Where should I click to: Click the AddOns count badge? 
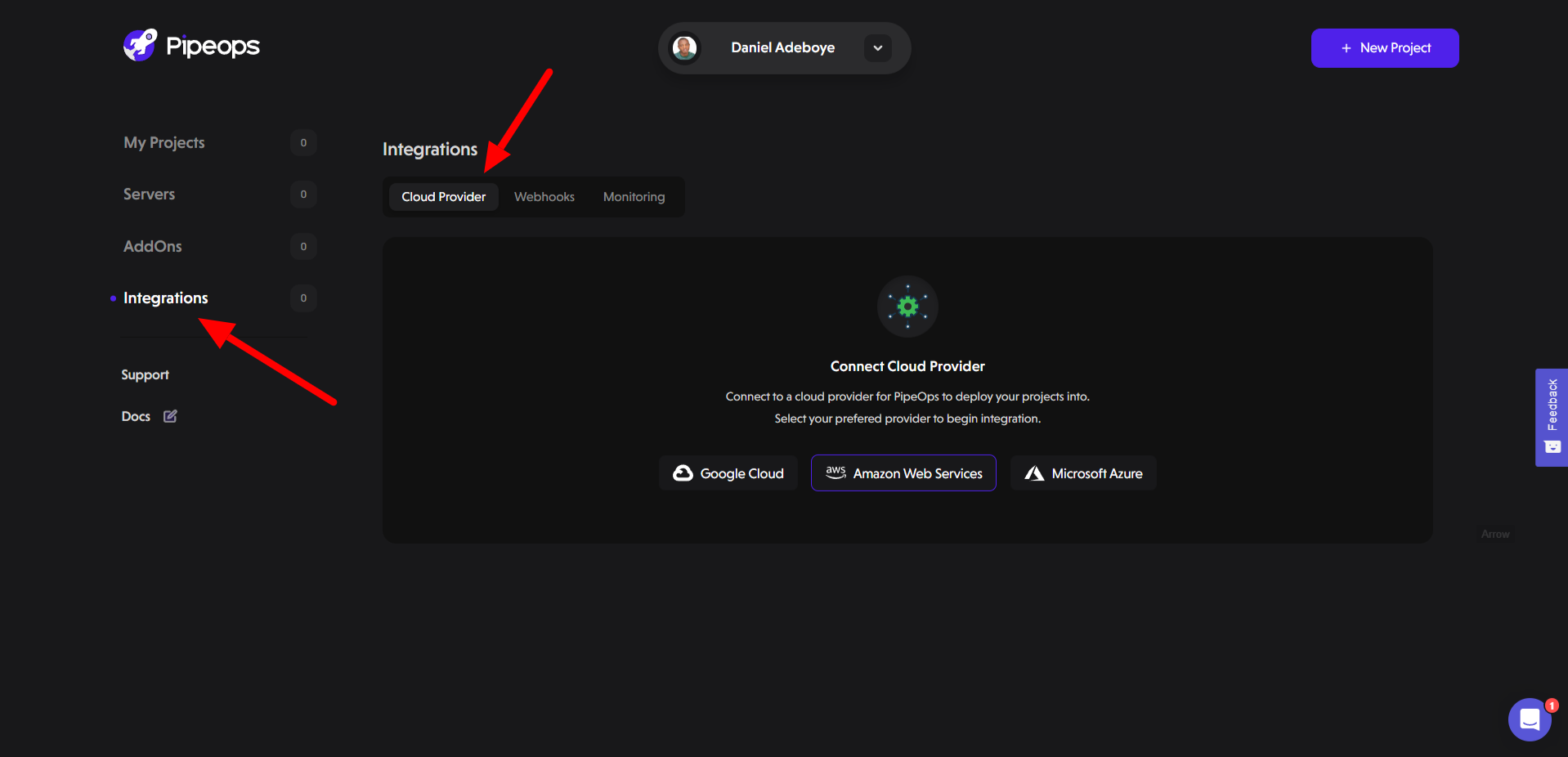[x=303, y=246]
